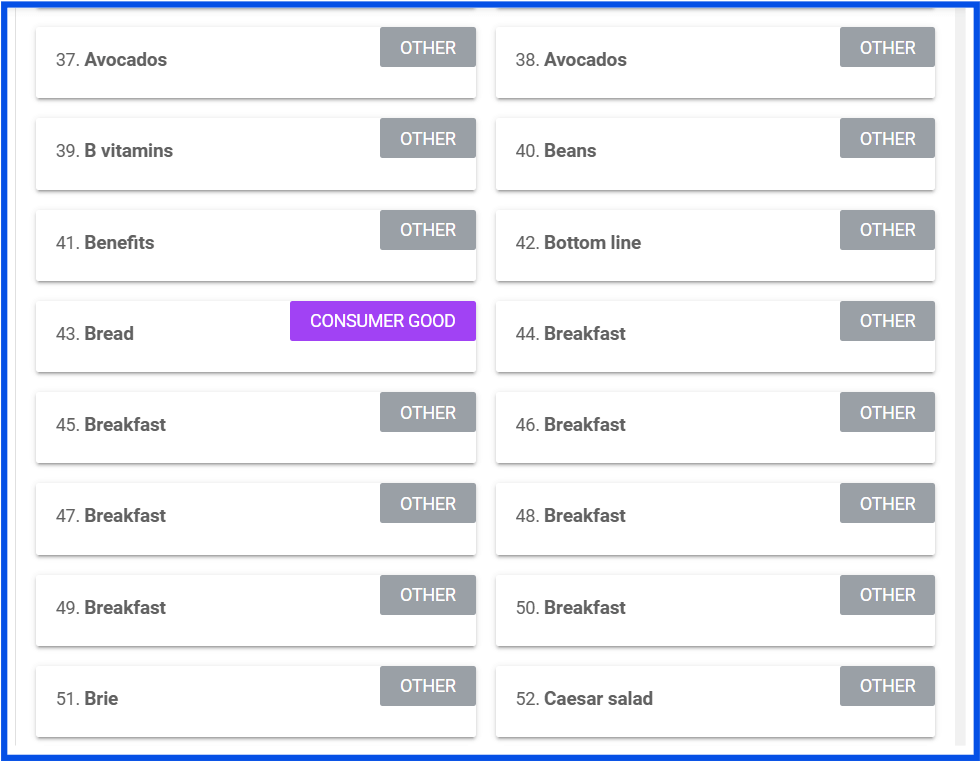Select the CONSUMER GOOD label on Bread
This screenshot has width=980, height=761.
coord(382,321)
